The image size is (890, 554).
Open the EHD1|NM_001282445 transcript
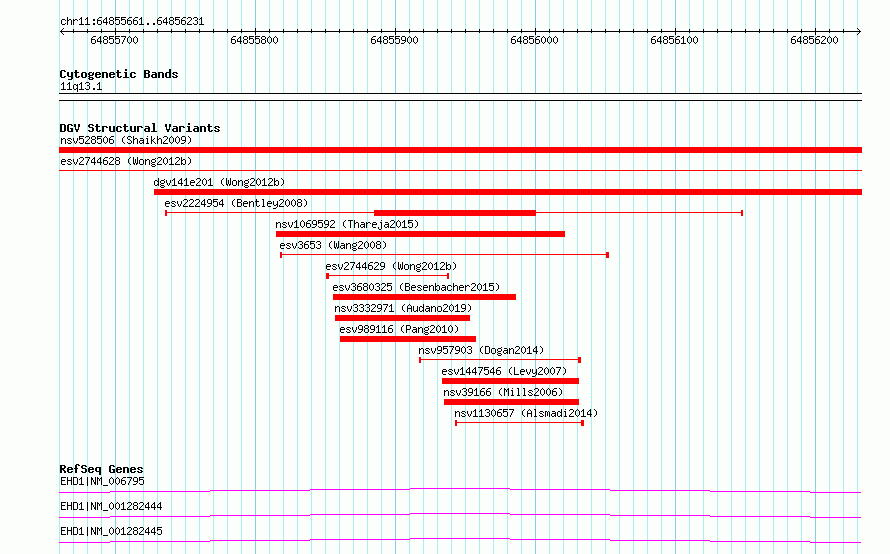coord(460,540)
